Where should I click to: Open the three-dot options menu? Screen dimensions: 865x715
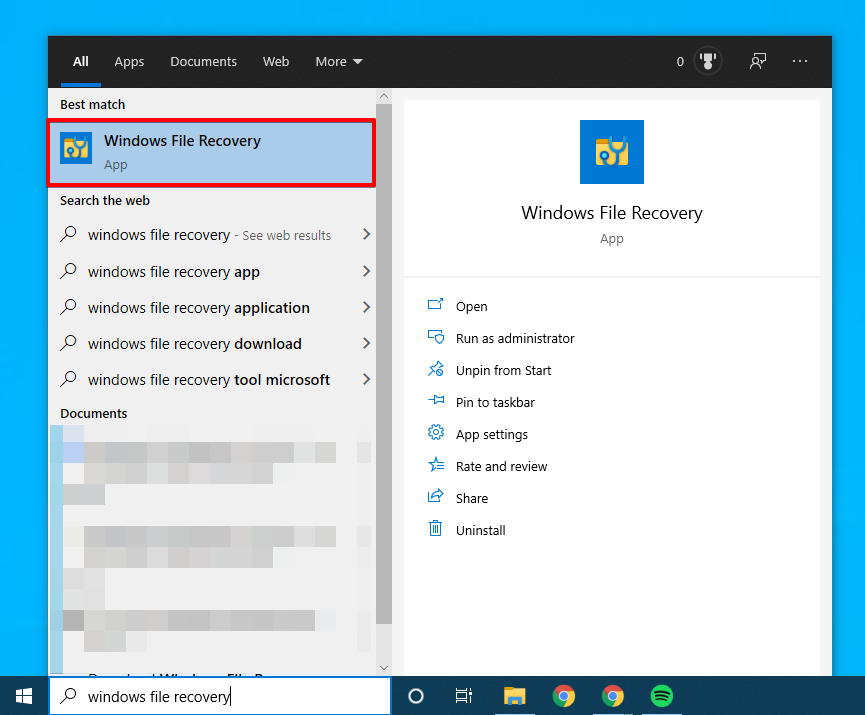point(799,61)
